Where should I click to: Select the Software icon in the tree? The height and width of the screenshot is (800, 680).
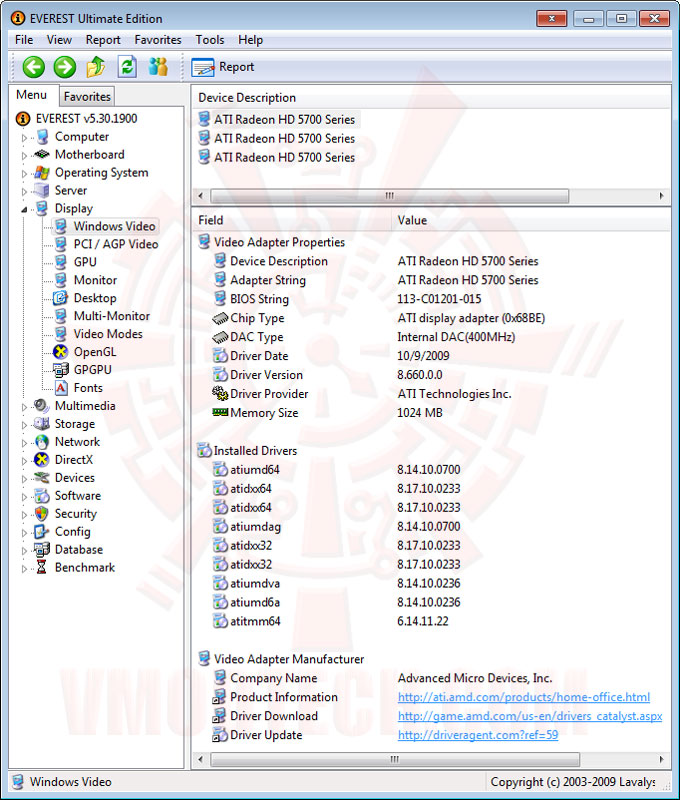click(41, 495)
